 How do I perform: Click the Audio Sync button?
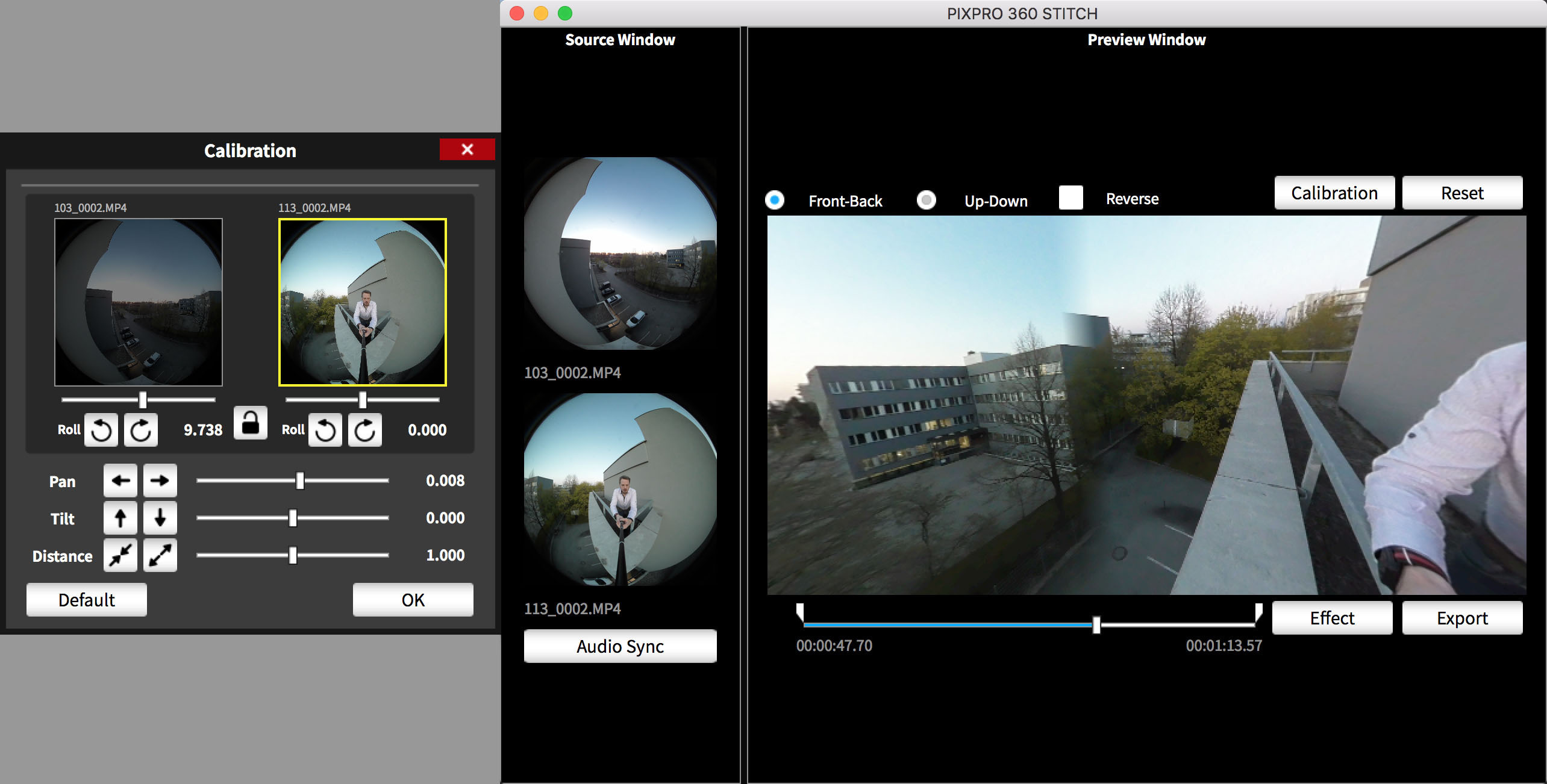coord(620,646)
